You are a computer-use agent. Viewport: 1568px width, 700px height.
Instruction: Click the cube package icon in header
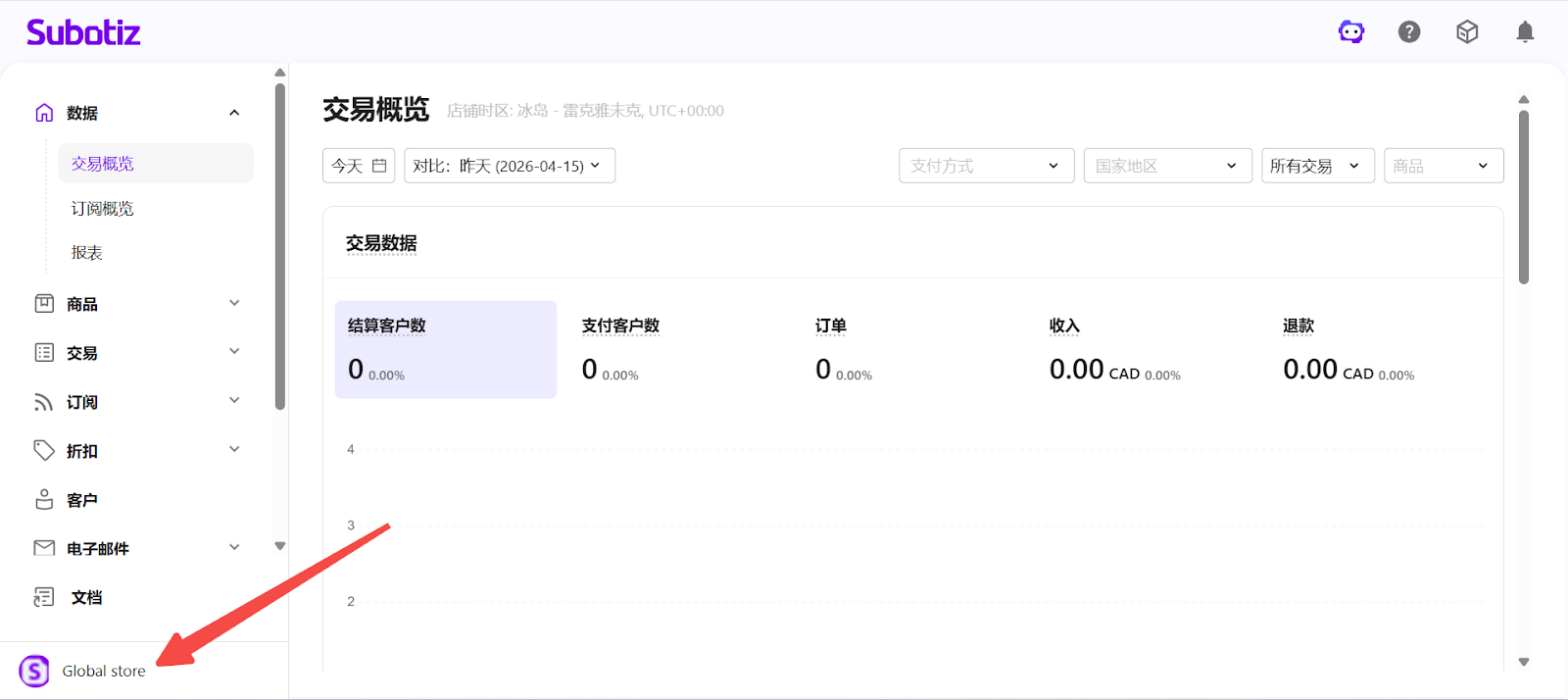point(1467,32)
